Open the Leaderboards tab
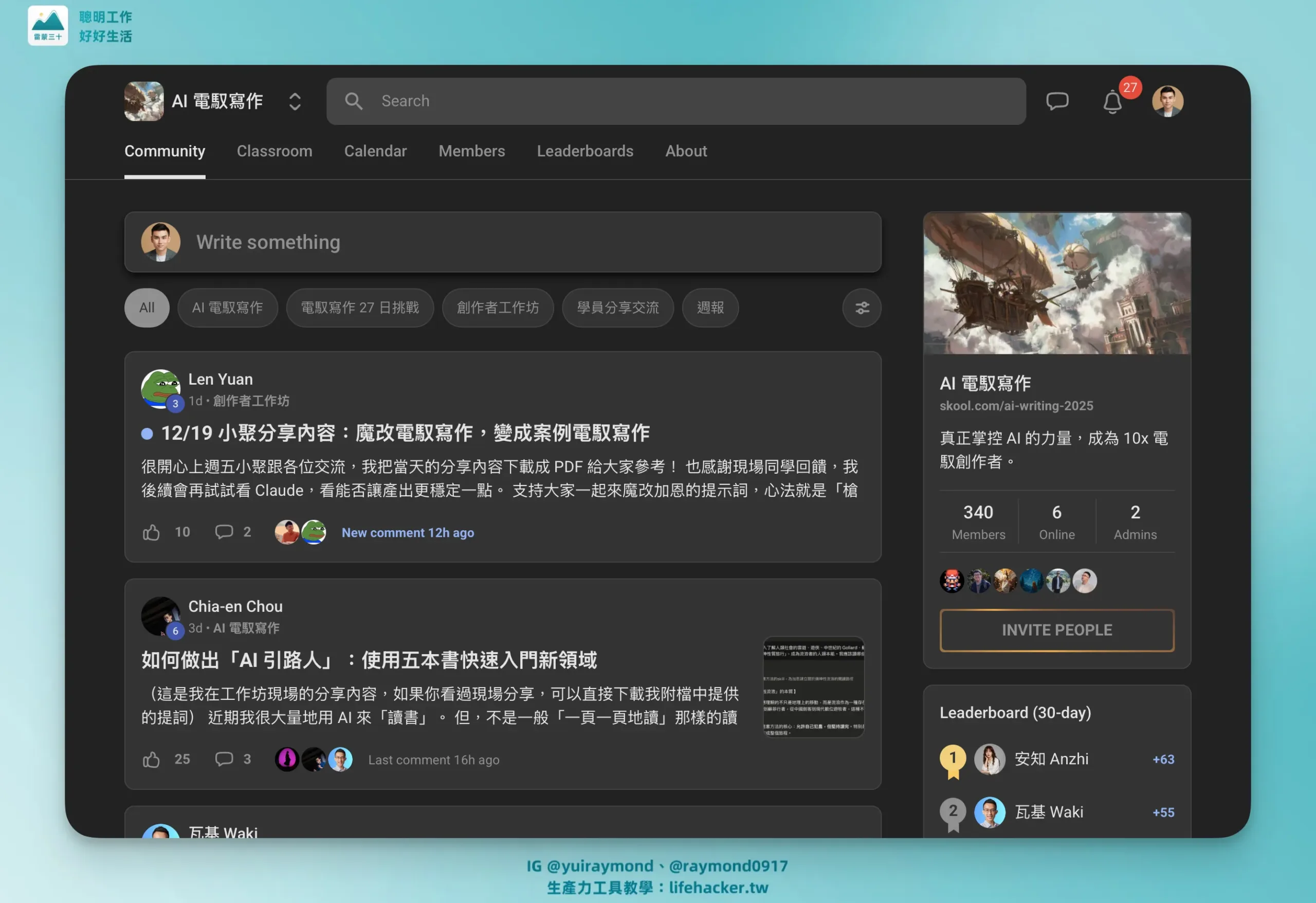1316x903 pixels. click(585, 151)
